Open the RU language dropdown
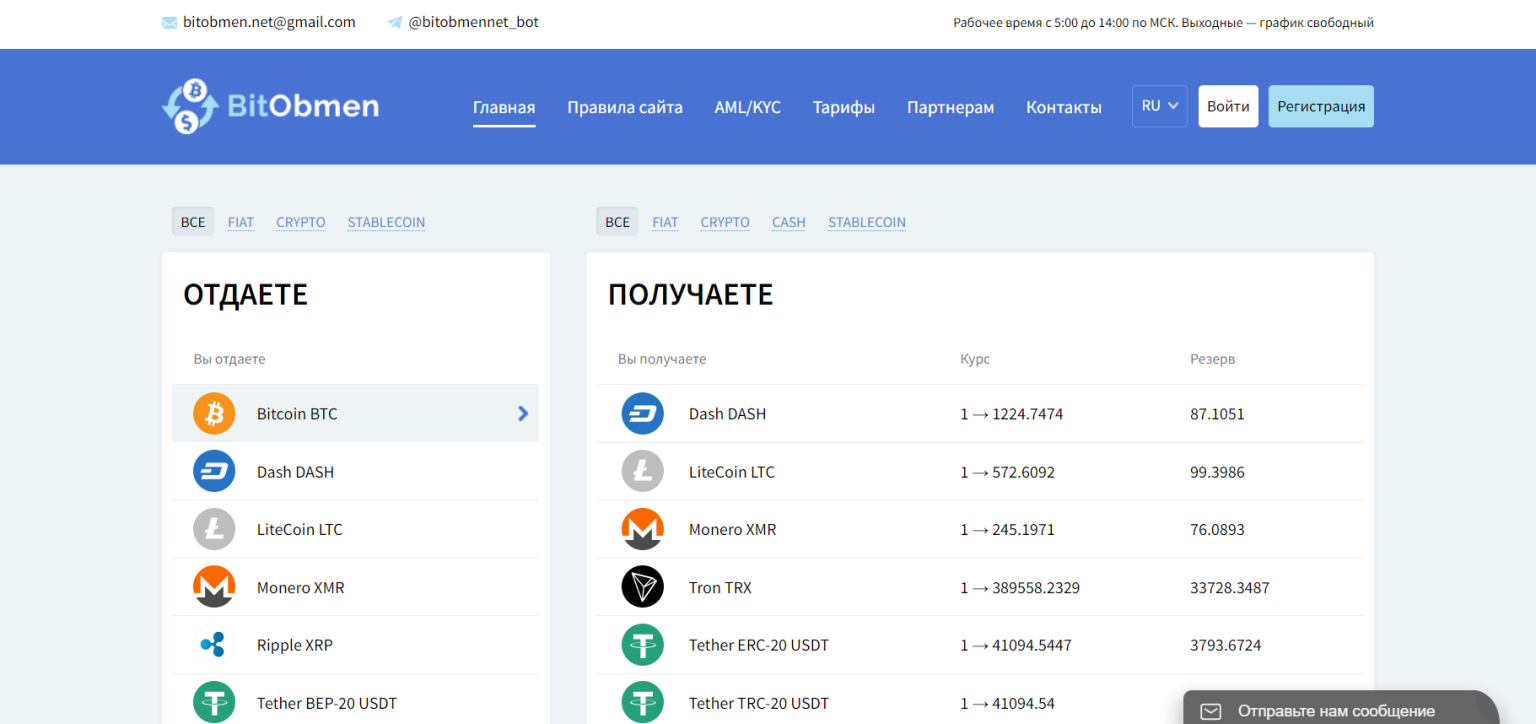 1160,106
